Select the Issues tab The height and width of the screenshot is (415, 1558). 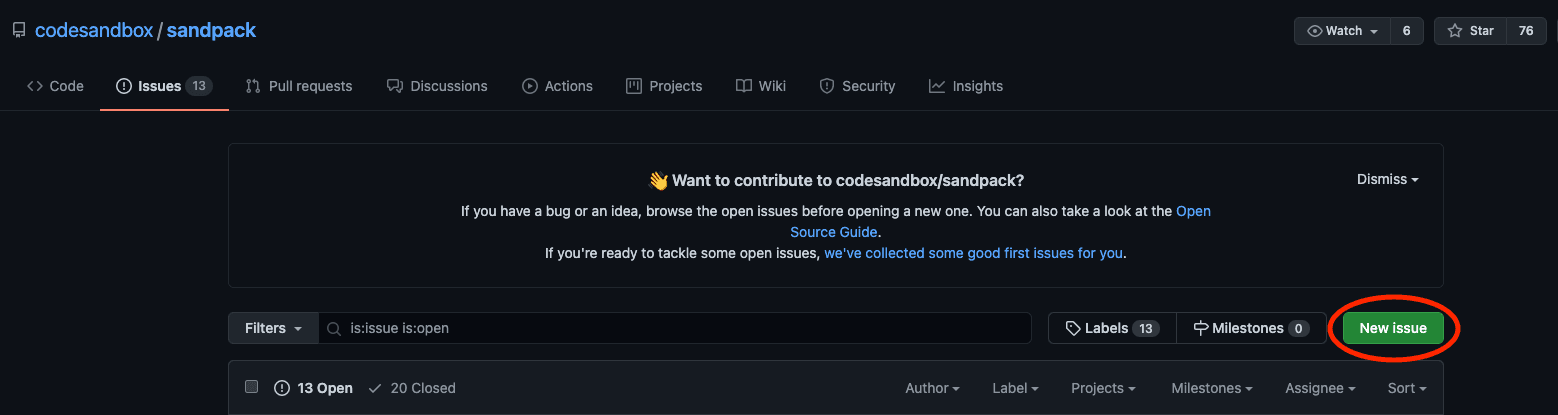(164, 86)
